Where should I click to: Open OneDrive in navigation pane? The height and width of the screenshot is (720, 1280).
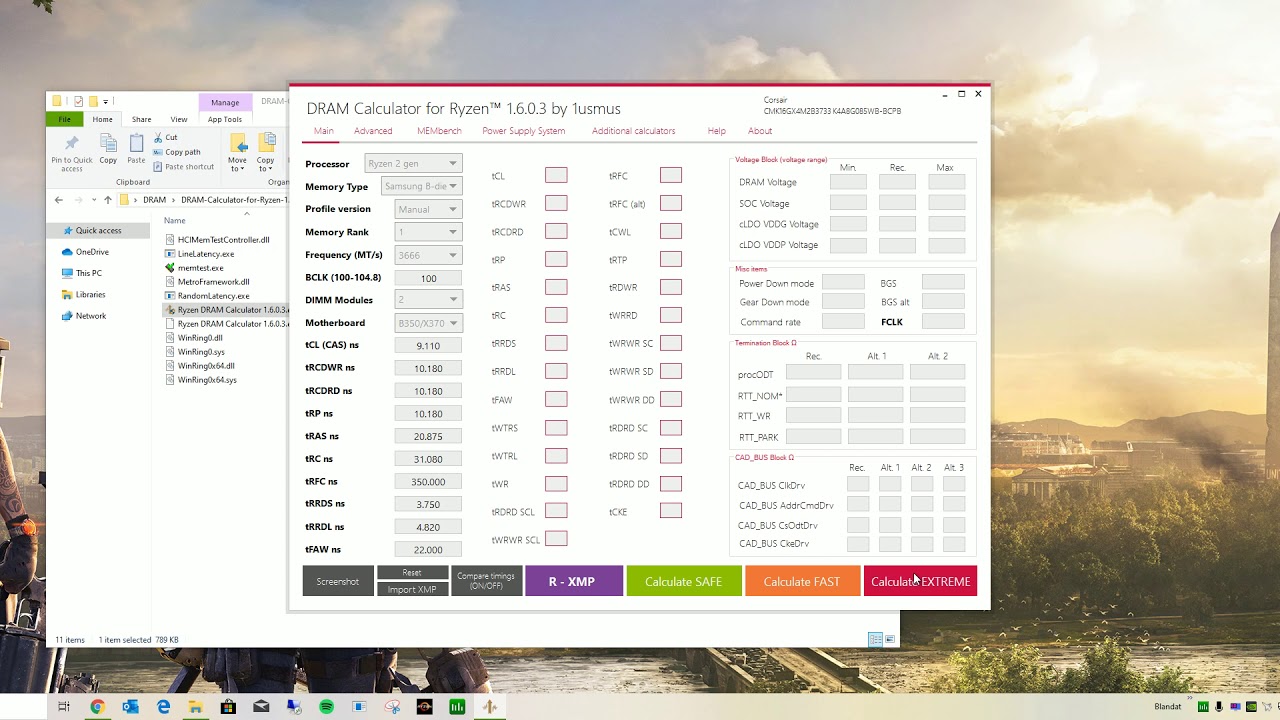(92, 252)
